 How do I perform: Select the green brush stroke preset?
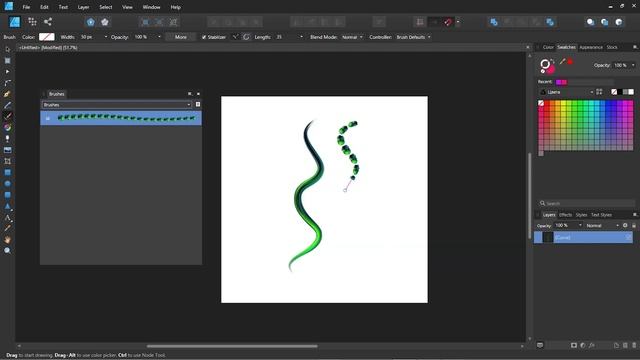point(121,118)
